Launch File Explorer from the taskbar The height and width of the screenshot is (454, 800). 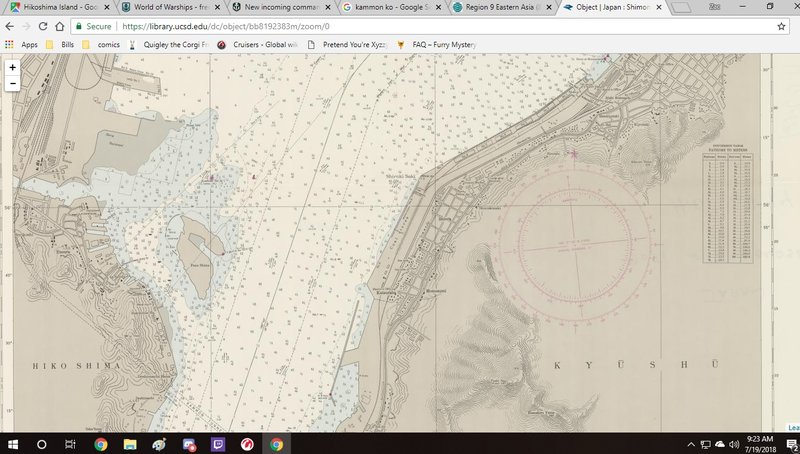(130, 443)
